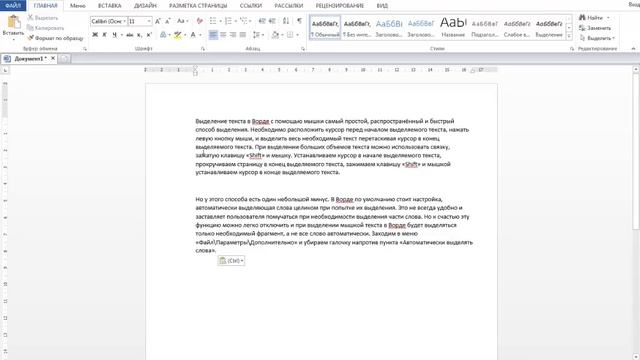Open the line spacing dropdown
Screen dimensions: 640x360
[258, 35]
